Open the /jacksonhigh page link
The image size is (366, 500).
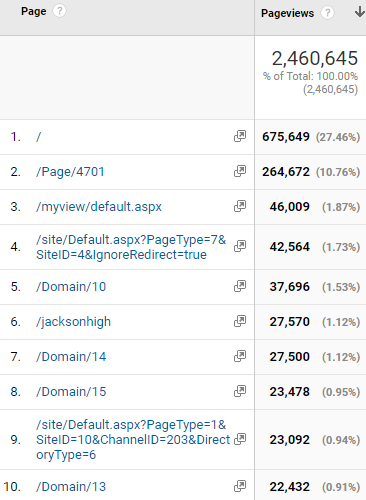tap(74, 322)
